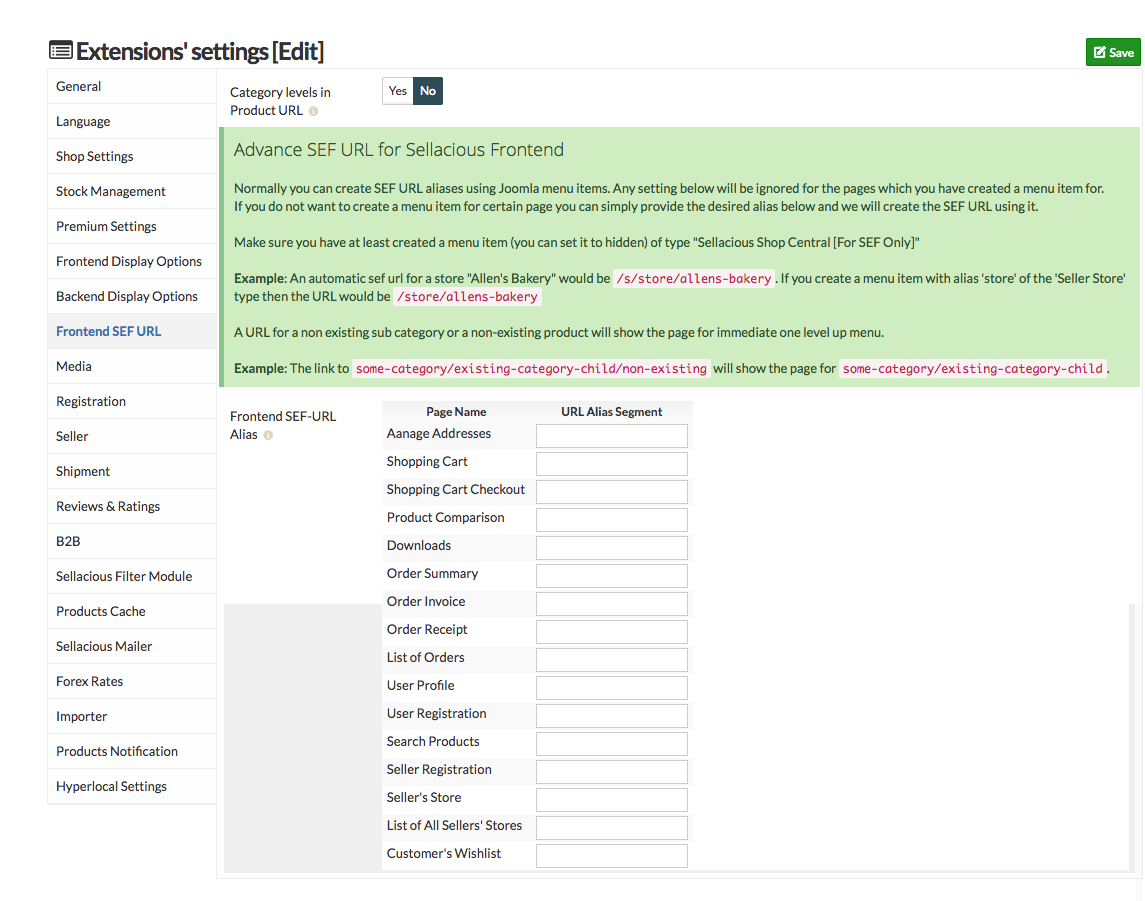Open the Media tab
The width and height of the screenshot is (1145, 901).
click(132, 367)
